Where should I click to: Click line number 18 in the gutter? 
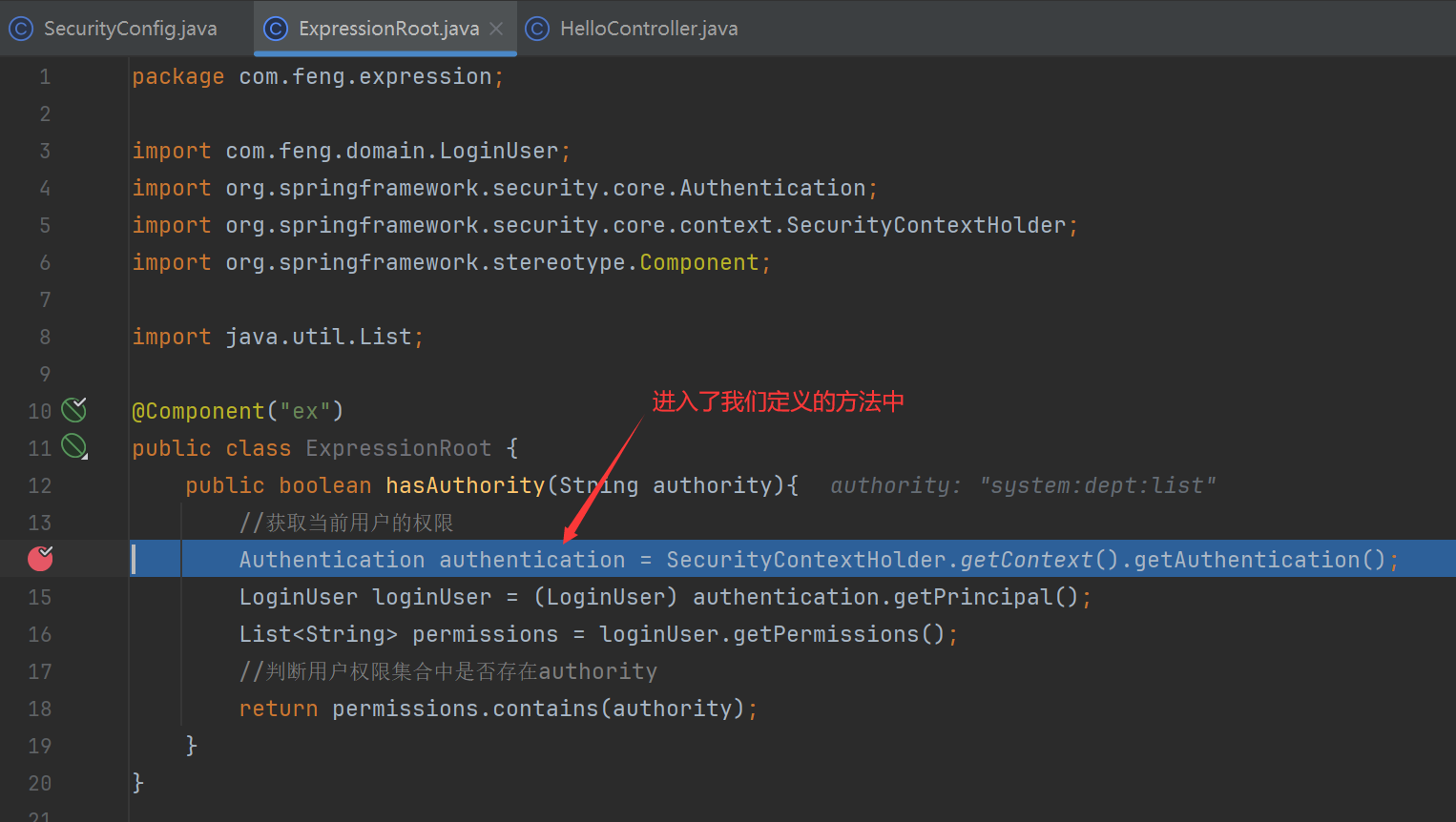click(39, 709)
